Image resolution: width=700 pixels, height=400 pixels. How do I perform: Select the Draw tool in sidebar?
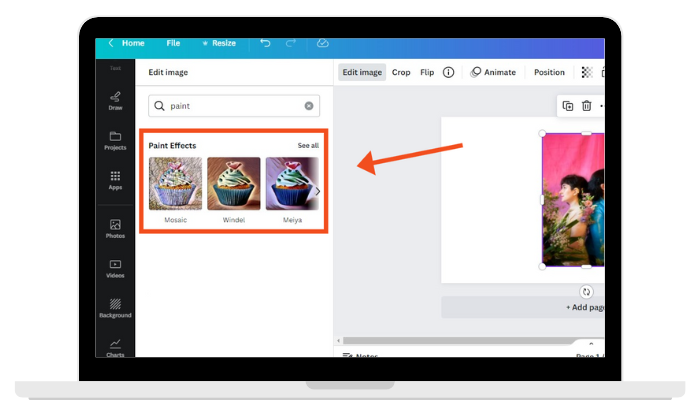point(115,101)
